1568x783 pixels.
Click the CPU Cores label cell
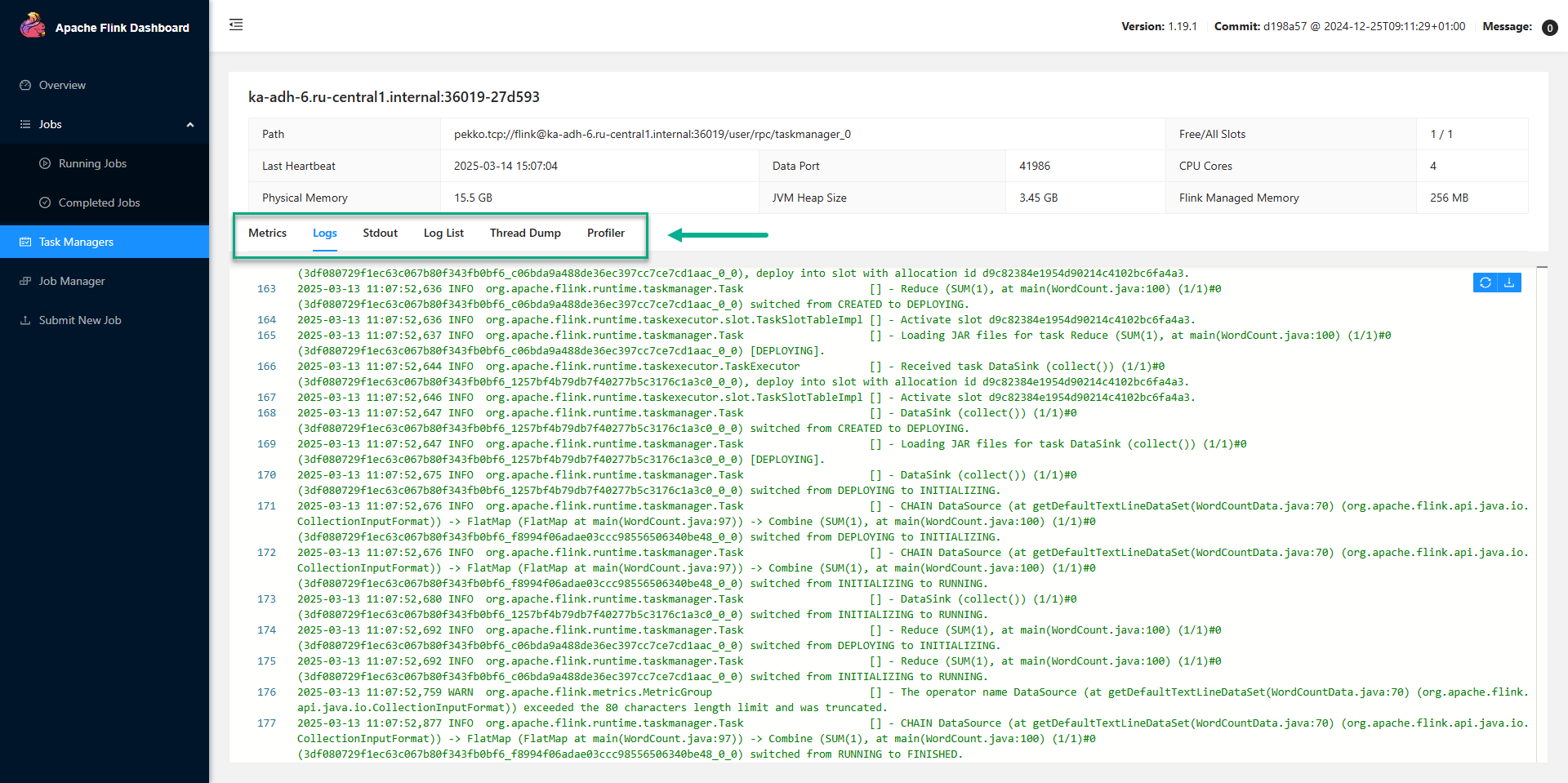(x=1291, y=166)
